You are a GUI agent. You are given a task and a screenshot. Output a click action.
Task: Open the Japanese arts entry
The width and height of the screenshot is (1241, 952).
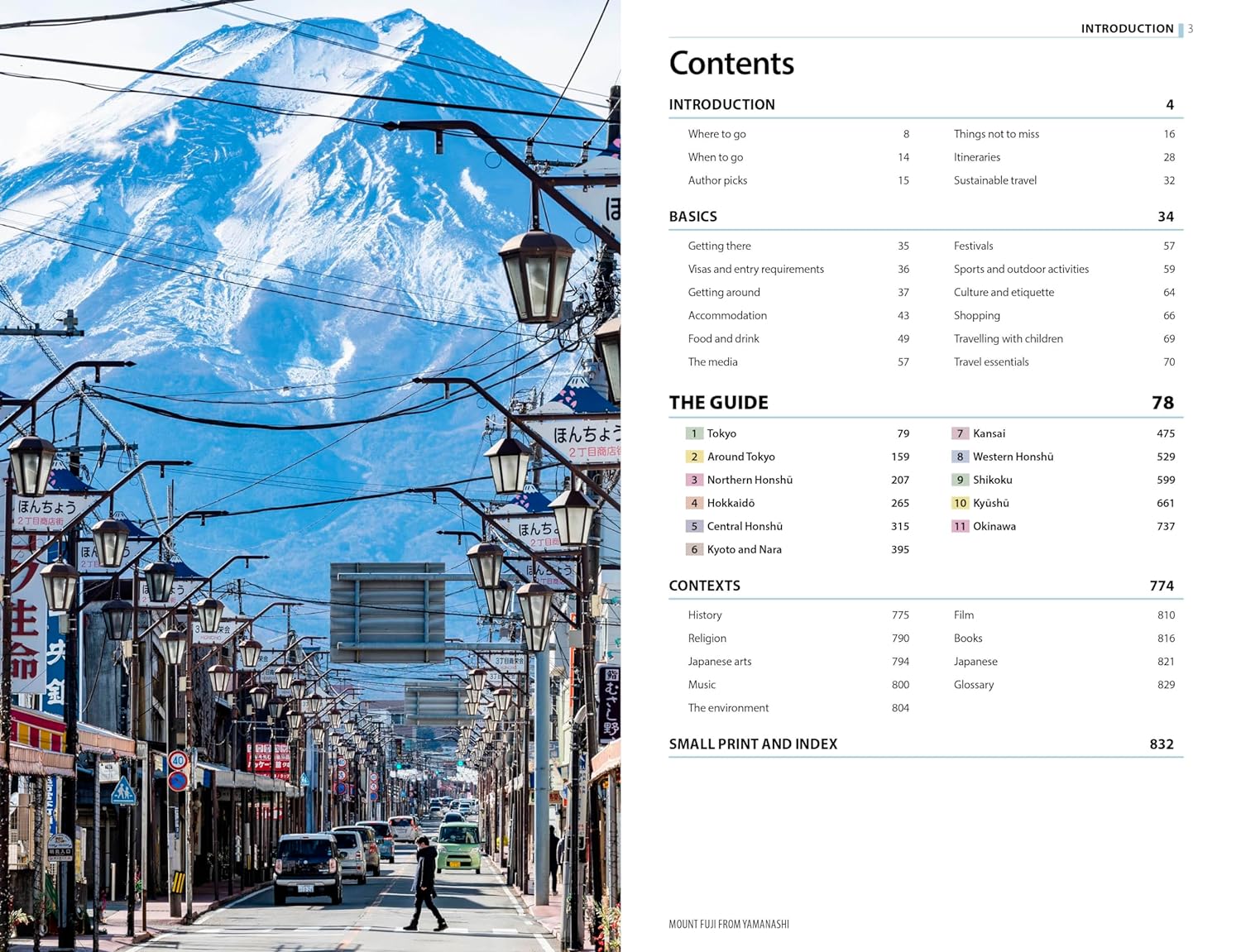coord(720,662)
